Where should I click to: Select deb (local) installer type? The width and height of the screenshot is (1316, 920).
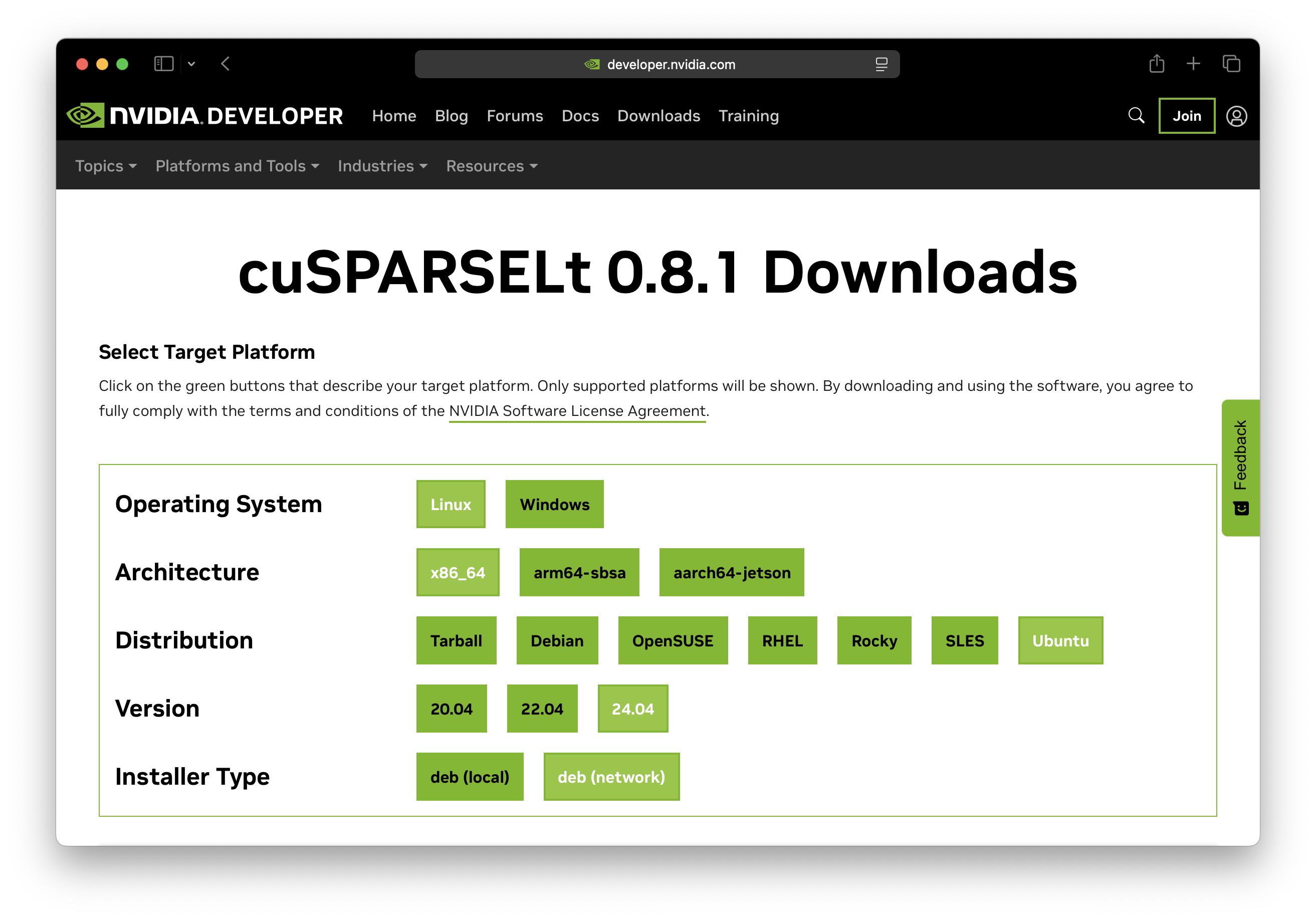(470, 777)
